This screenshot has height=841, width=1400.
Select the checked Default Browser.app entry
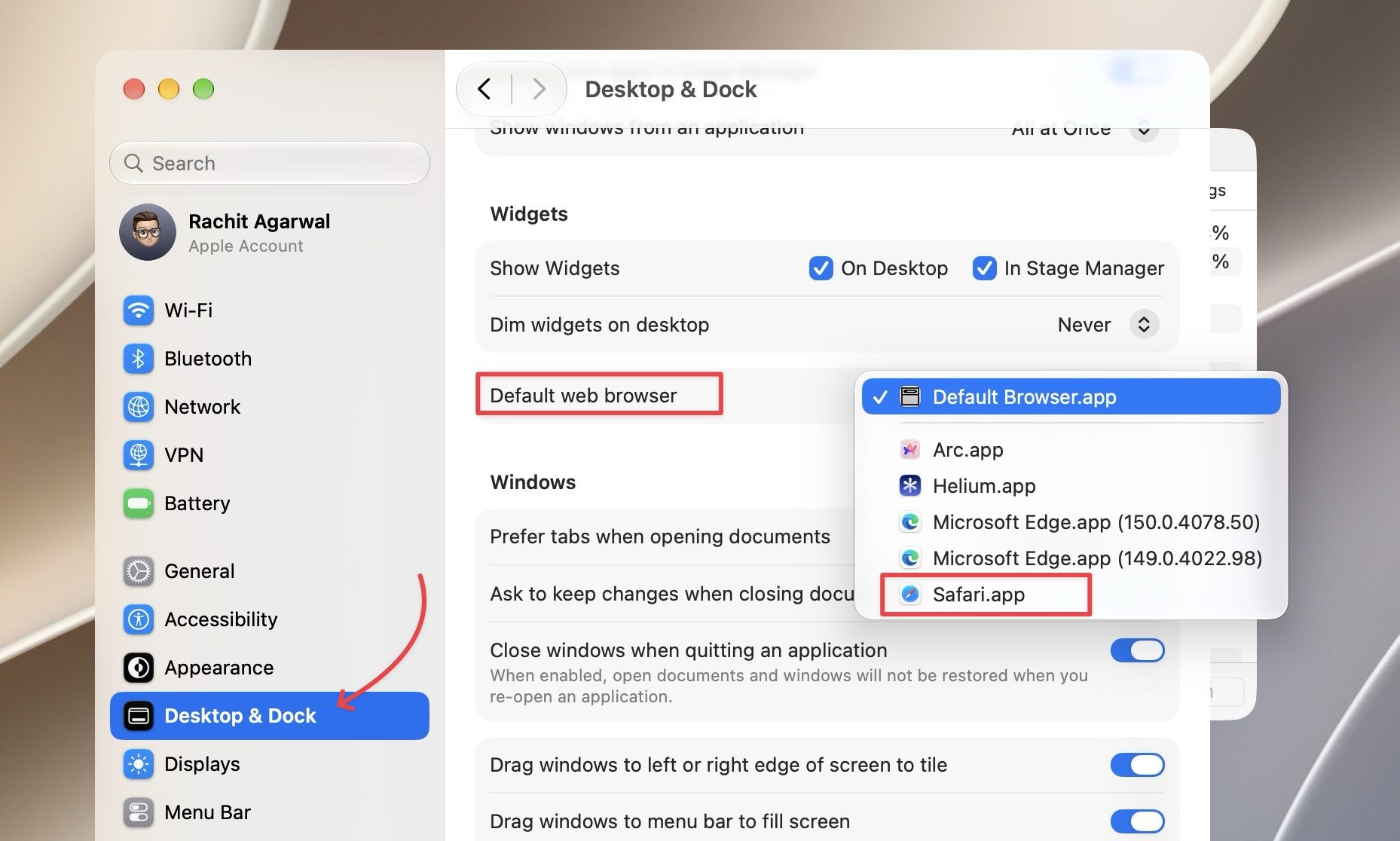click(x=1071, y=396)
